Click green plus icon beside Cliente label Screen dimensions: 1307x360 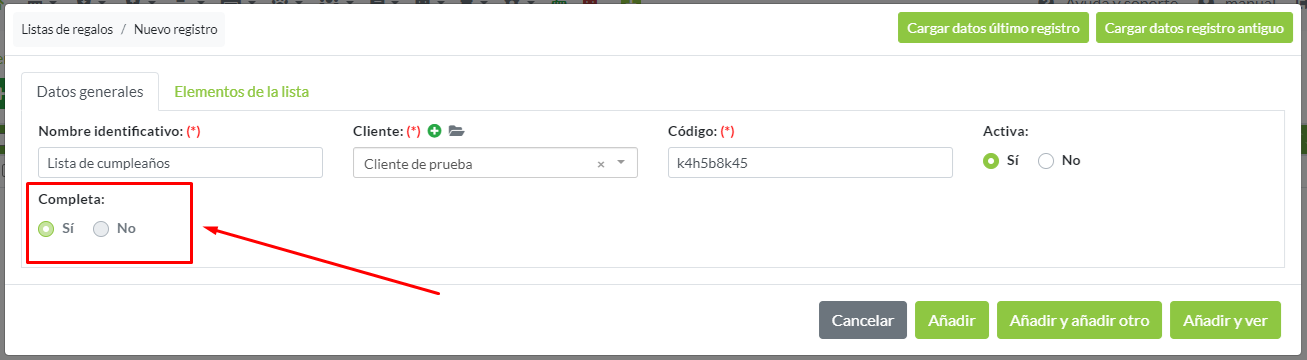(434, 131)
